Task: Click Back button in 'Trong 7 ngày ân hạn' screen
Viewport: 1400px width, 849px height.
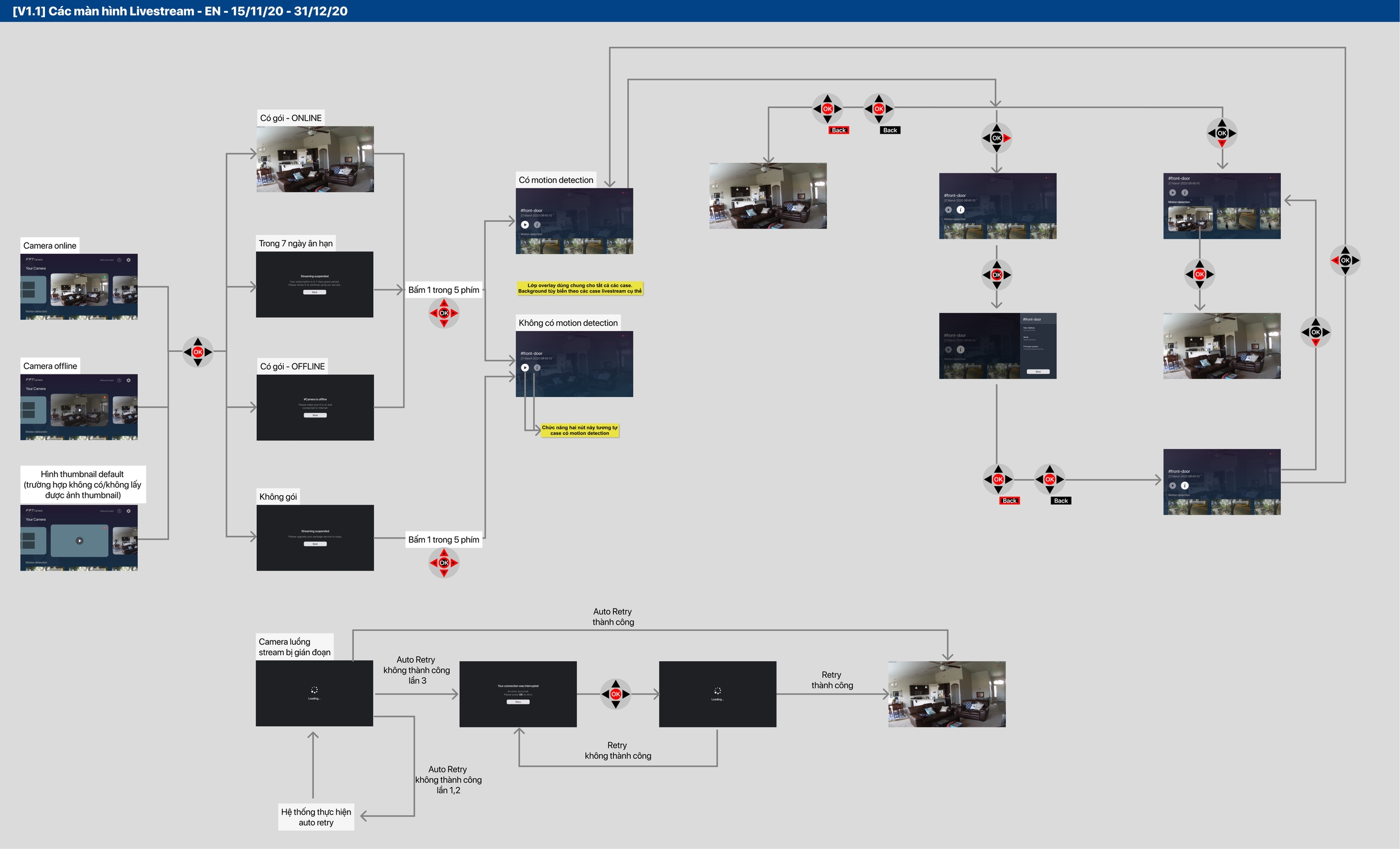Action: (315, 292)
